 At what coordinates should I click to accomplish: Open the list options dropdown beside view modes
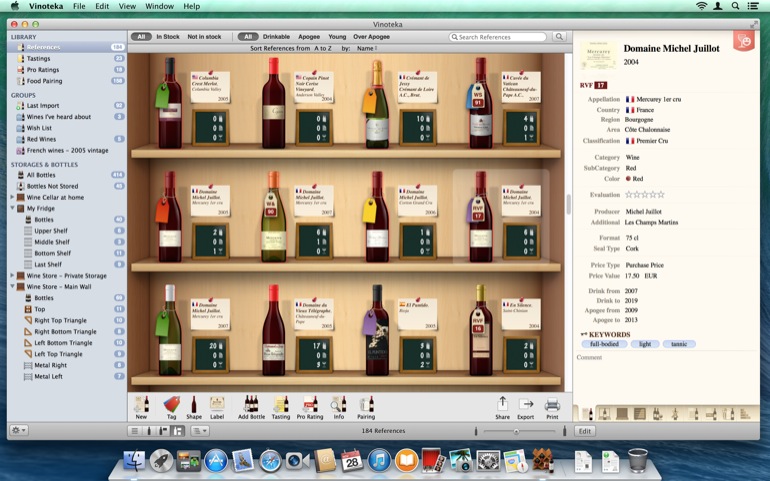click(x=200, y=431)
